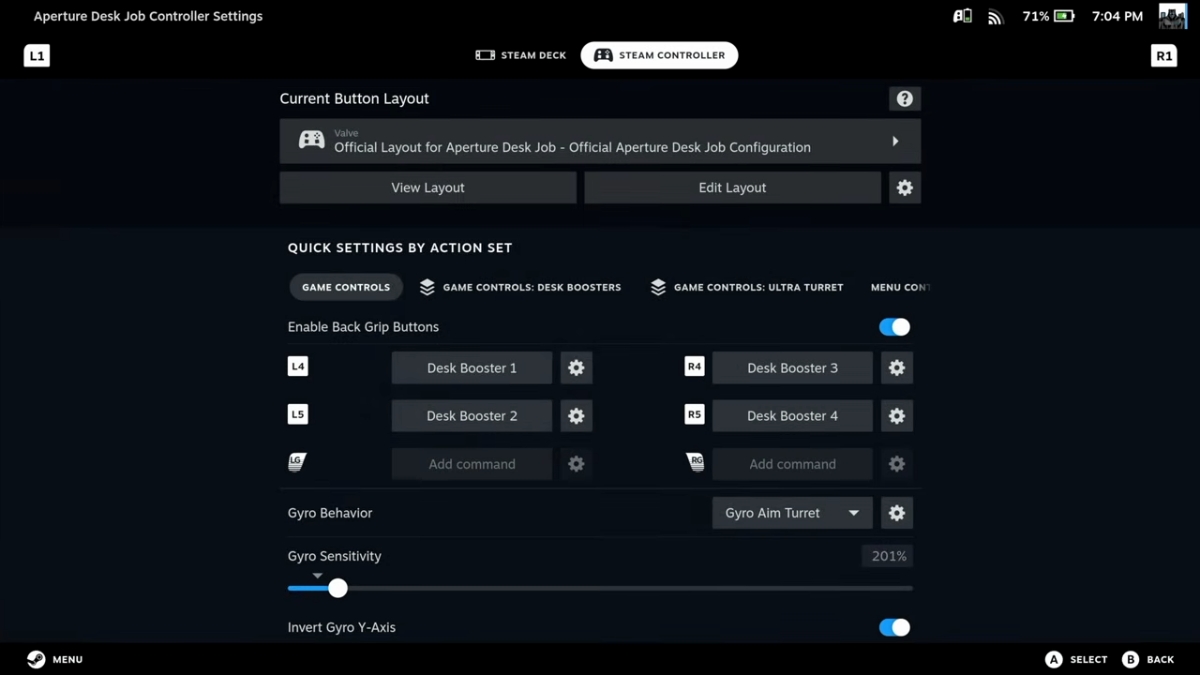This screenshot has height=675, width=1200.
Task: Toggle Enable Back Grip Buttons switch
Action: tap(894, 327)
